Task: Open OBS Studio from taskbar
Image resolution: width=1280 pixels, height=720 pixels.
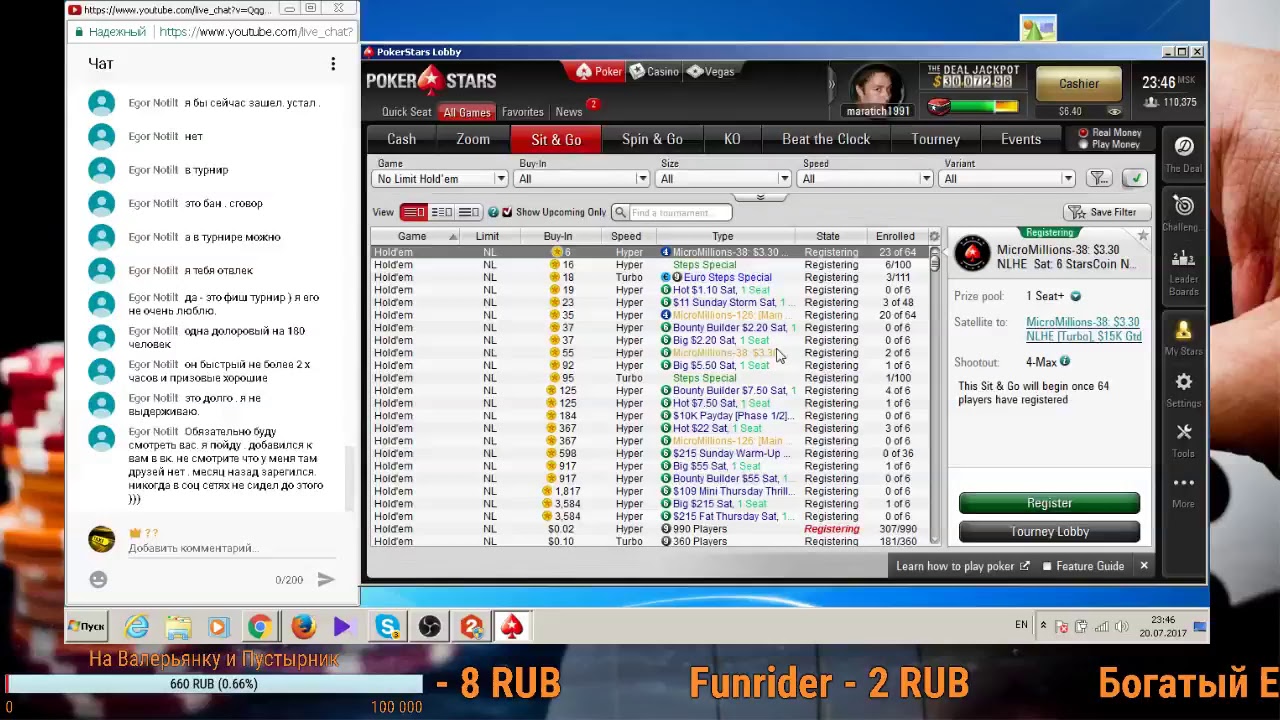Action: tap(429, 627)
